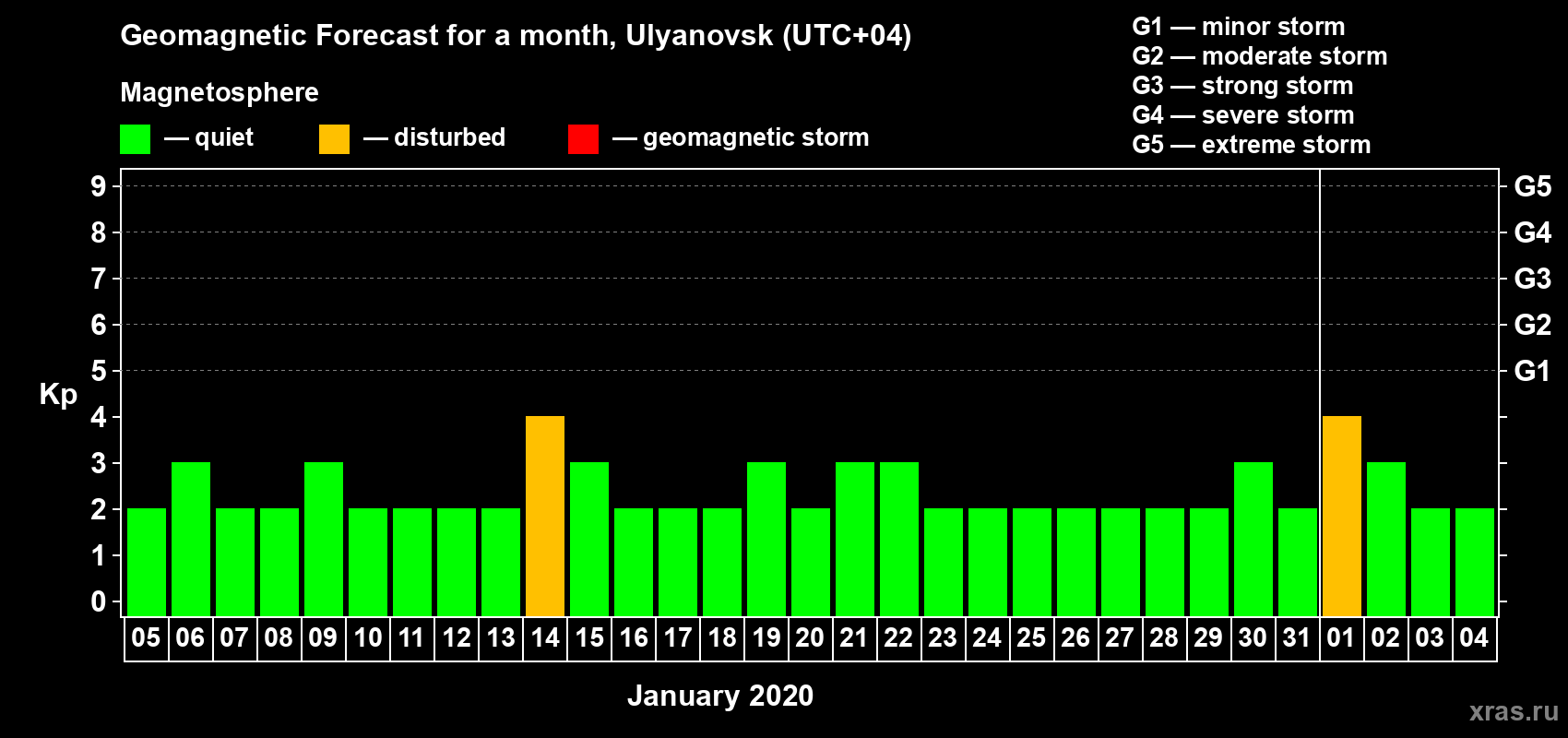Click the Kp value 5 on left axis

coord(99,371)
